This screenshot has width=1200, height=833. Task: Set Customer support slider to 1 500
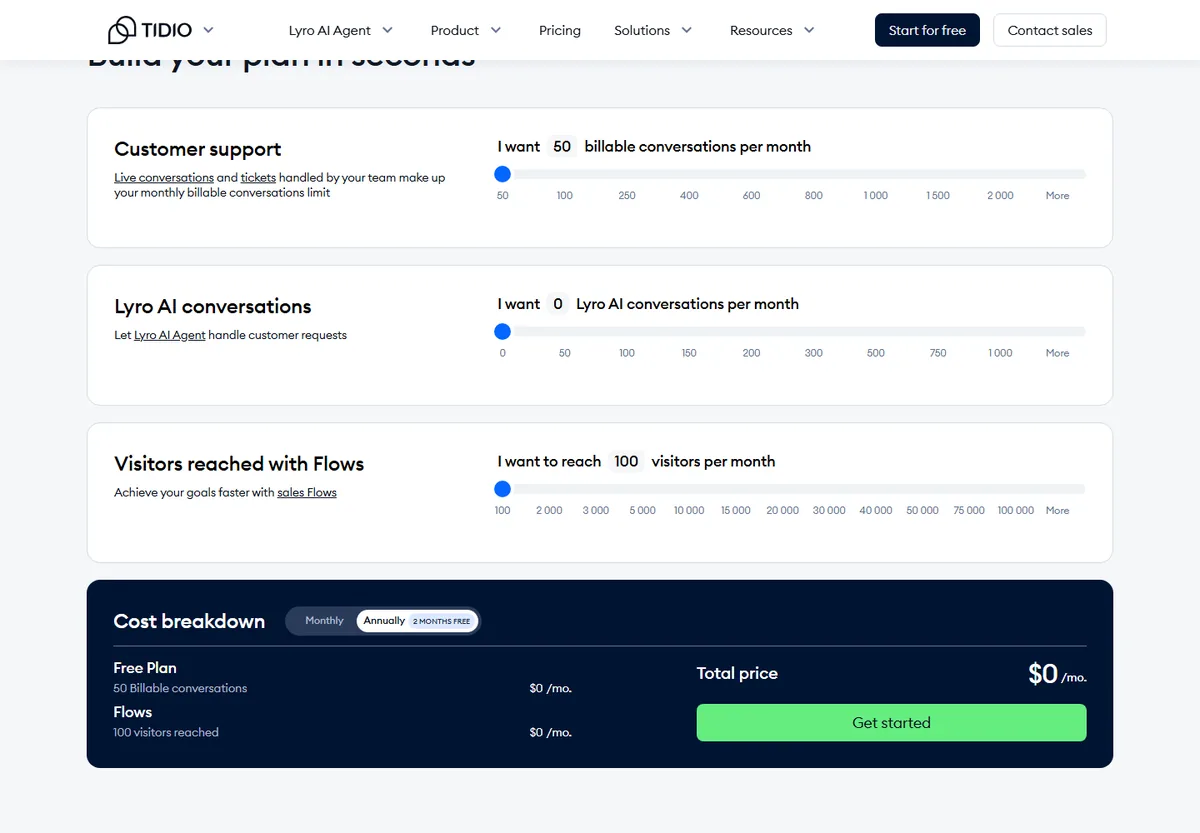pos(938,195)
